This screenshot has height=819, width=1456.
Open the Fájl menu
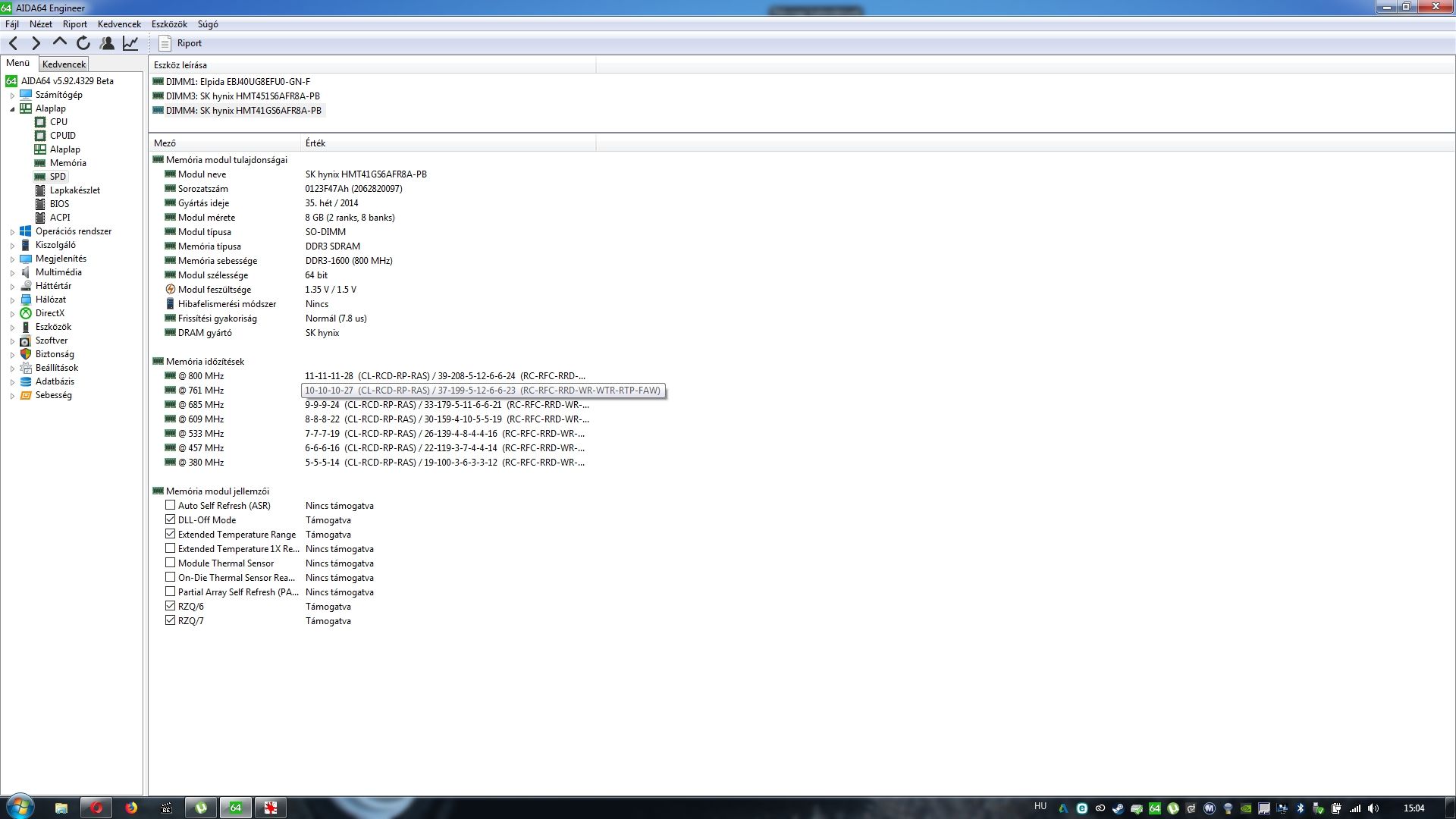point(12,24)
